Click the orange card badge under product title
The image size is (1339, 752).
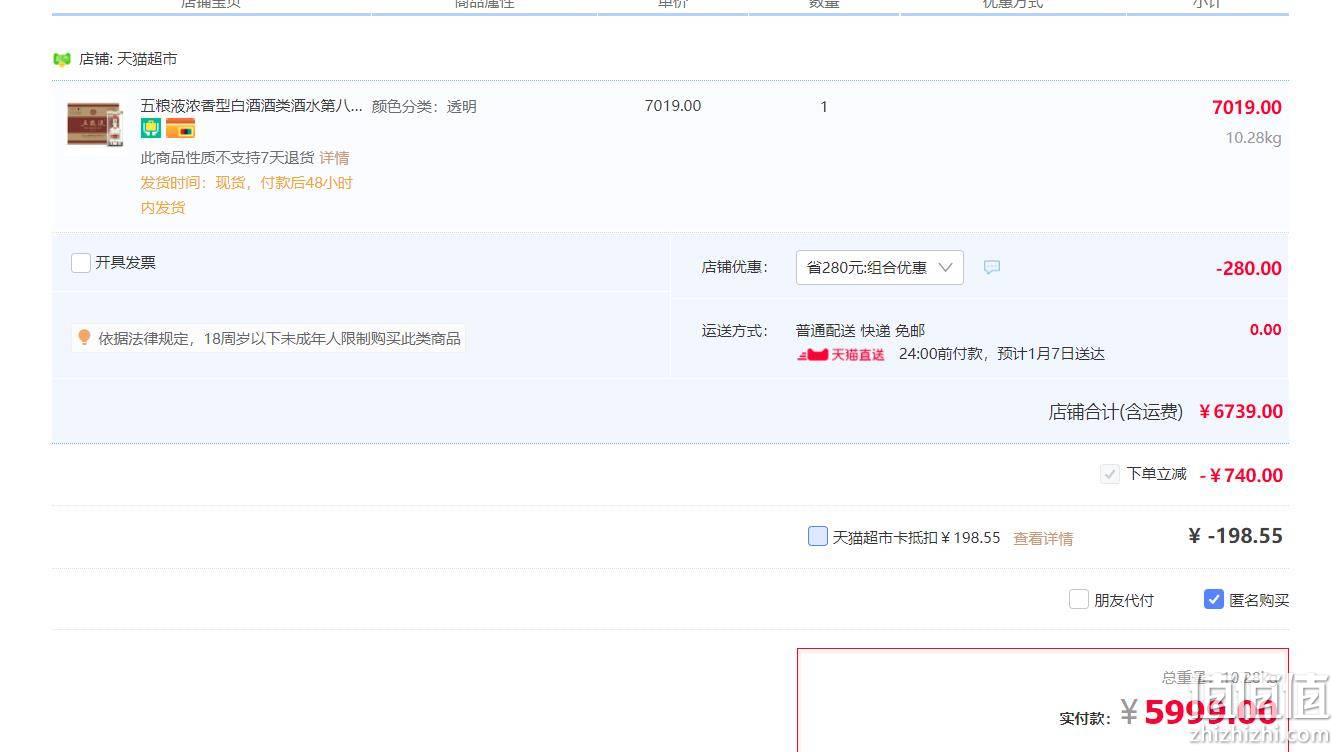(180, 128)
